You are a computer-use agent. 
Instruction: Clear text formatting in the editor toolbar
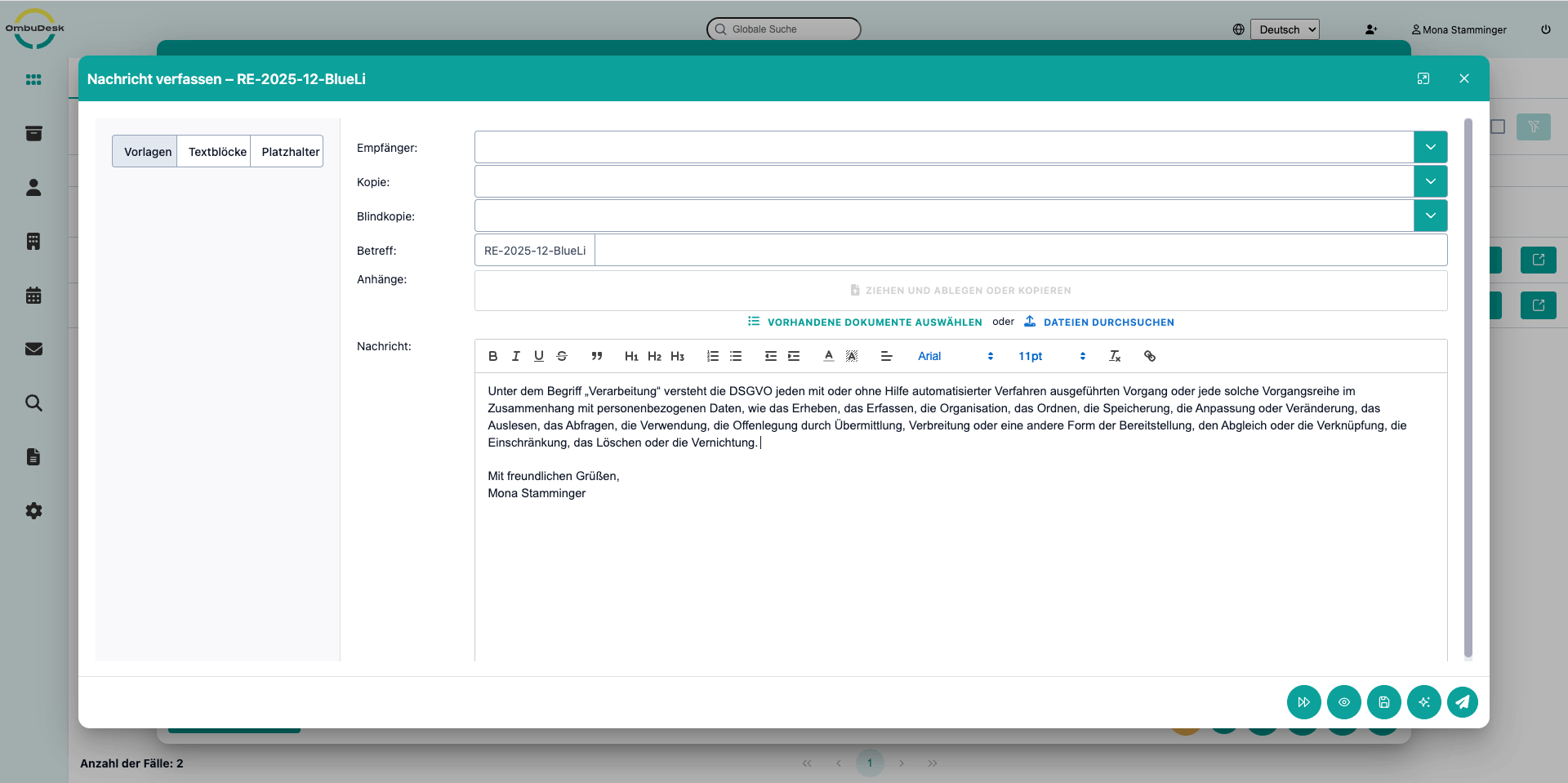1115,356
